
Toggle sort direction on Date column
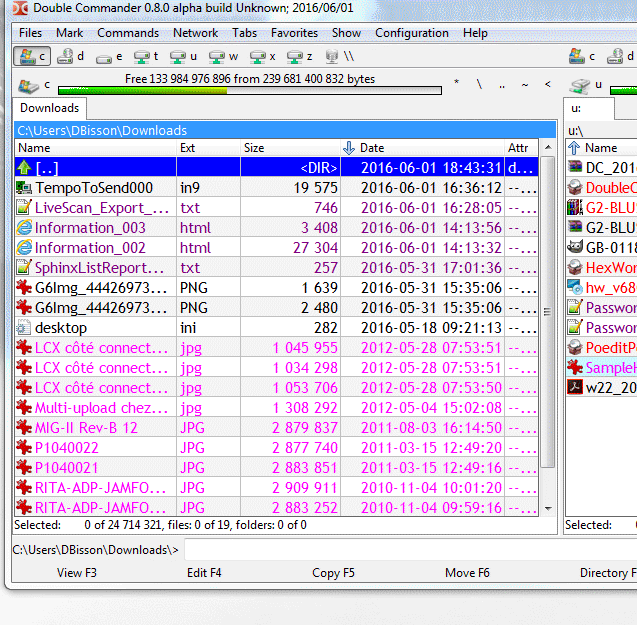click(422, 148)
